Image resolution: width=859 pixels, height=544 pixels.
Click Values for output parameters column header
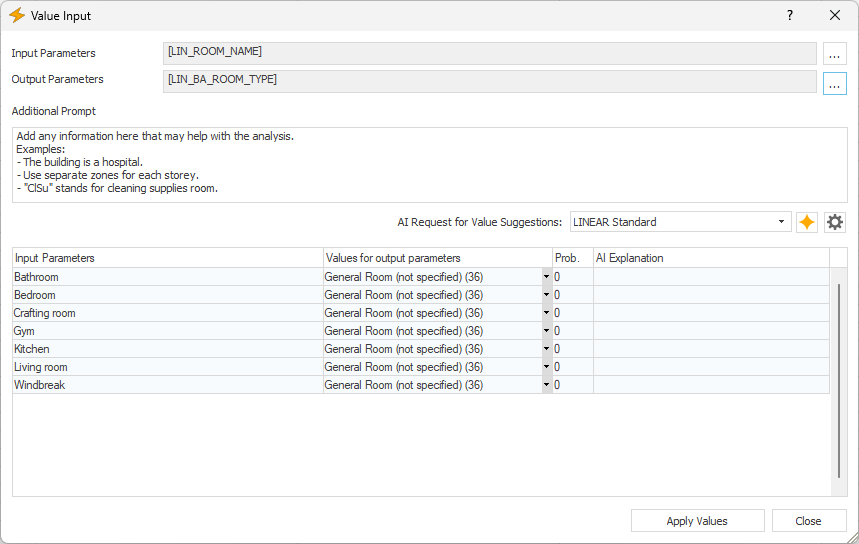pos(438,258)
